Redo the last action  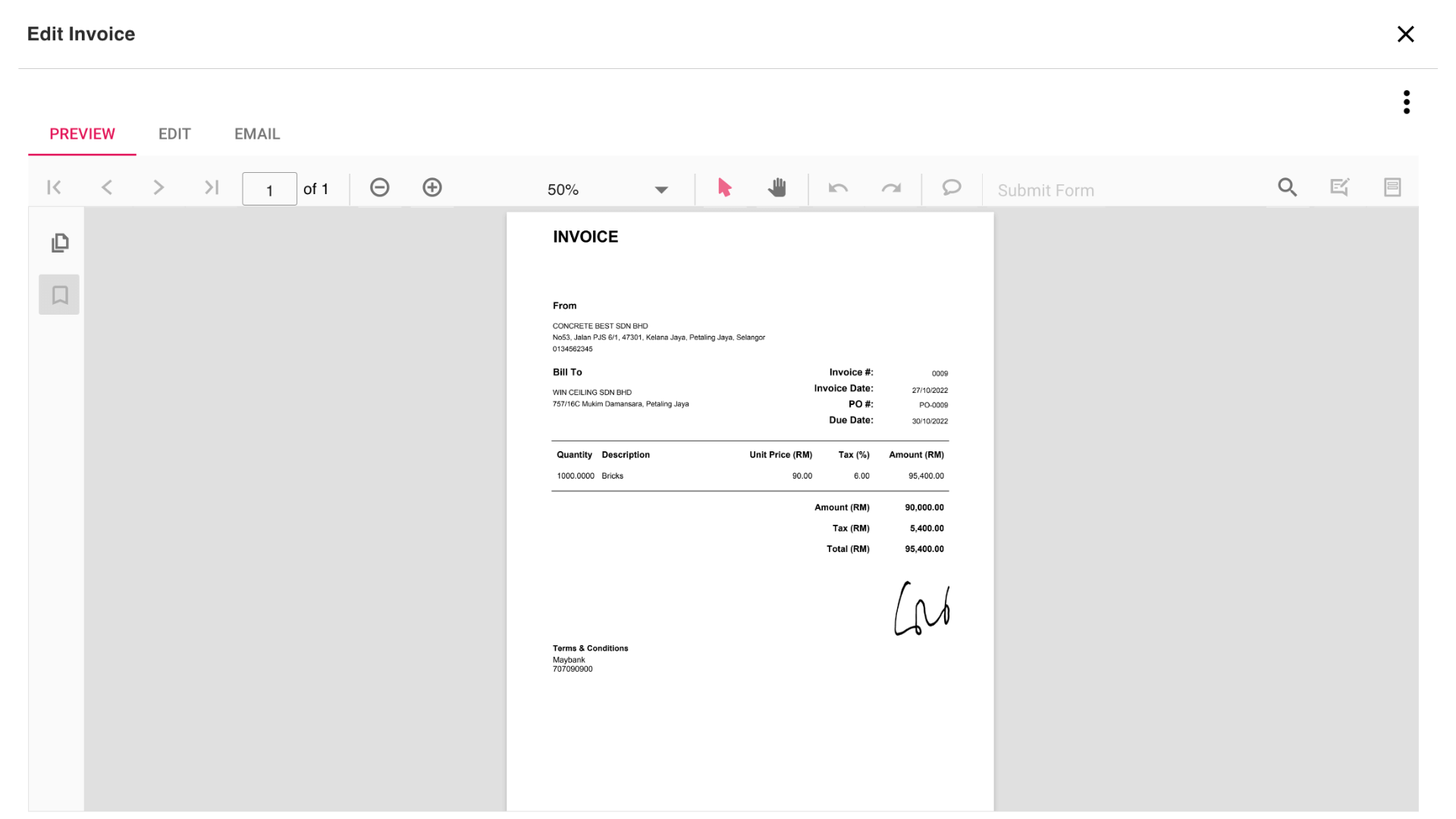[x=891, y=188]
